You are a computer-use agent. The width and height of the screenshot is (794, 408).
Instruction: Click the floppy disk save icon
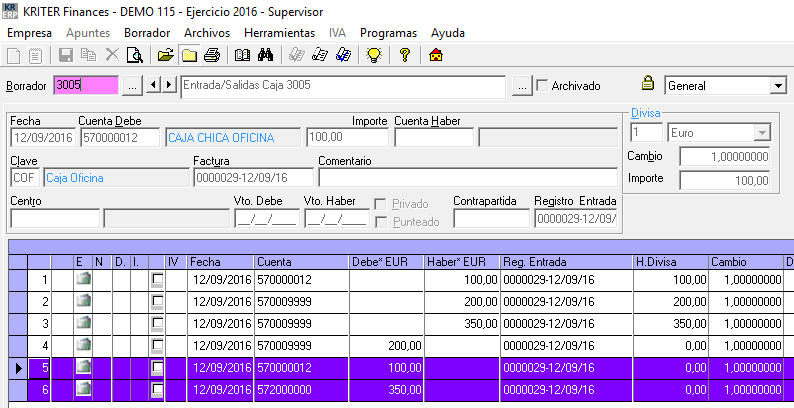[x=66, y=55]
